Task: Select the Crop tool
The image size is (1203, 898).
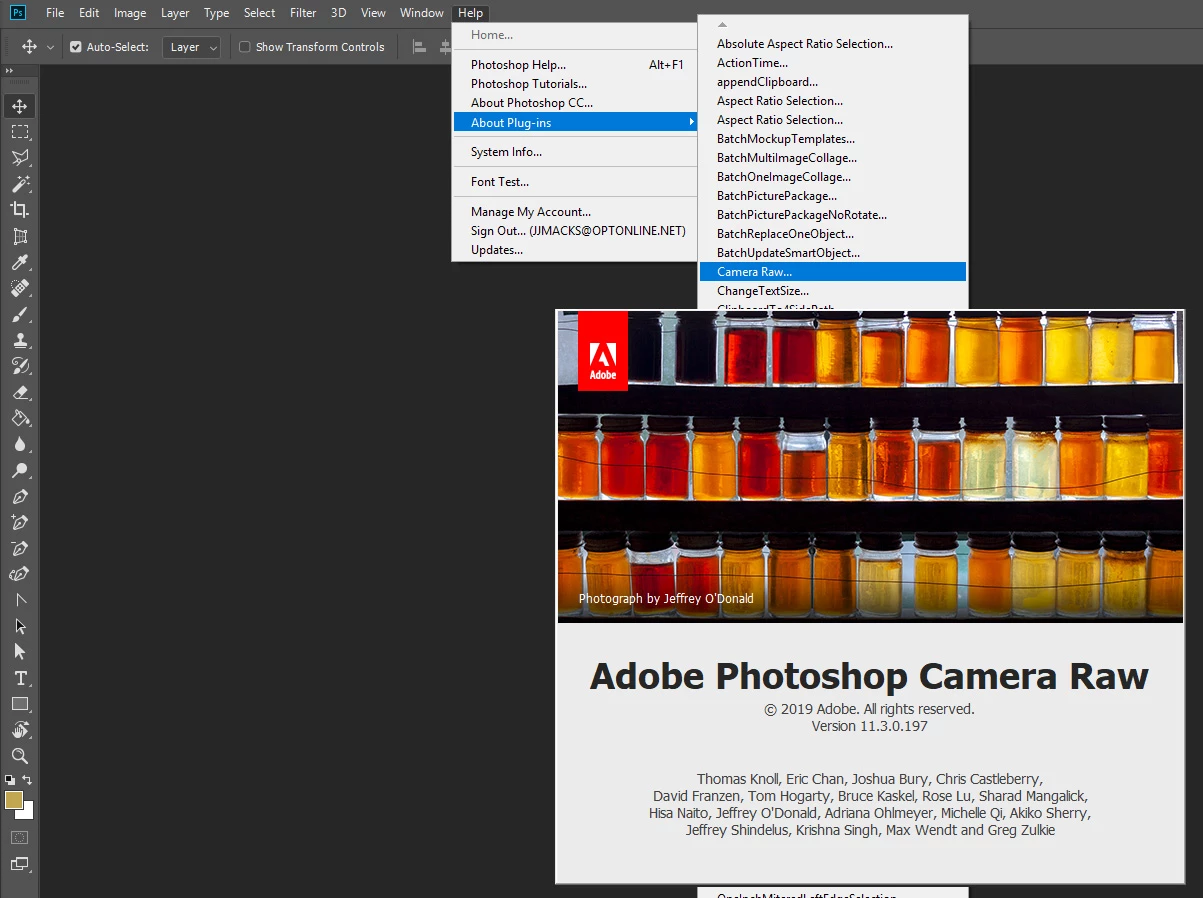Action: (20, 210)
